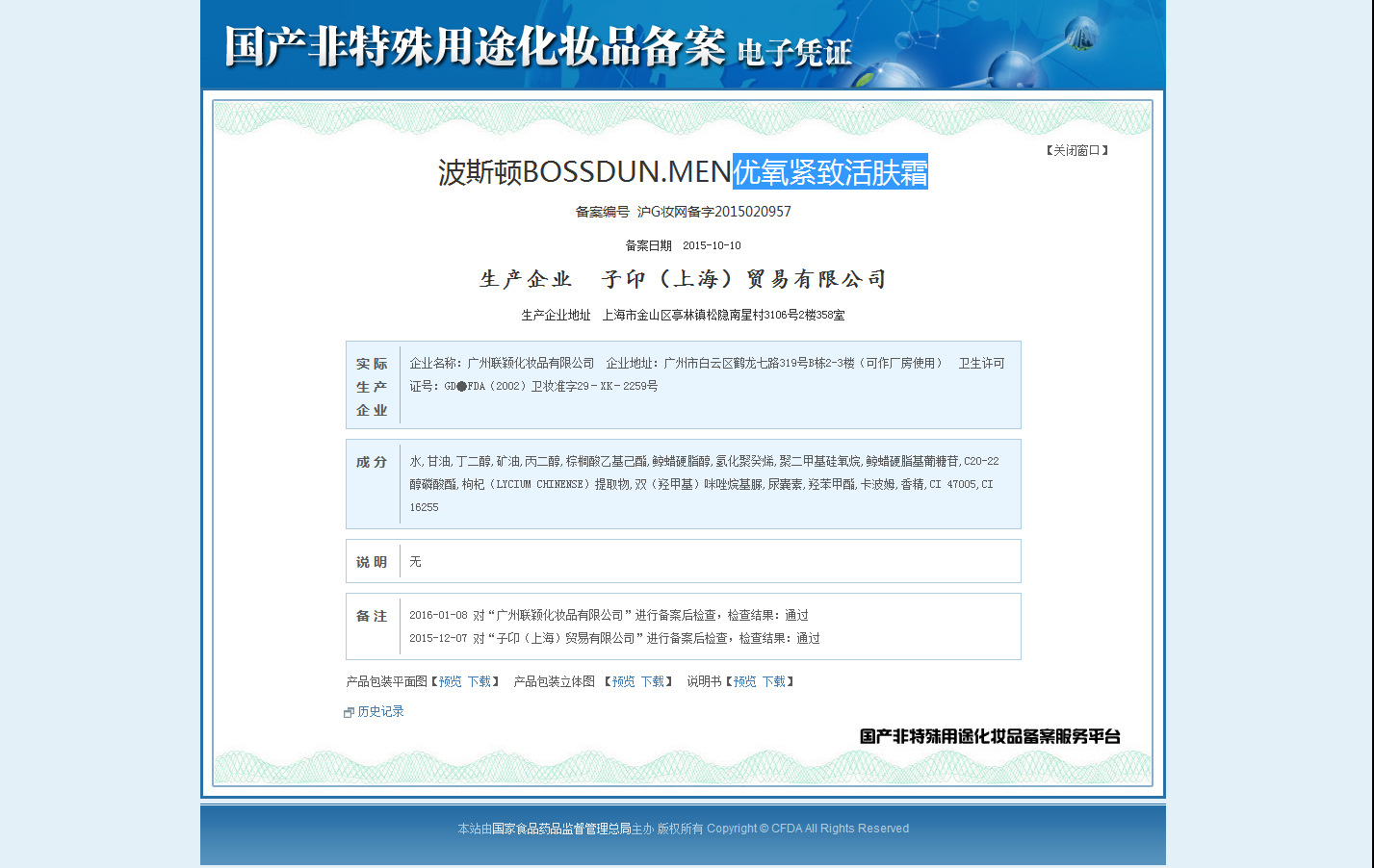Click the 备注 section label
The height and width of the screenshot is (868, 1374).
pos(372,616)
